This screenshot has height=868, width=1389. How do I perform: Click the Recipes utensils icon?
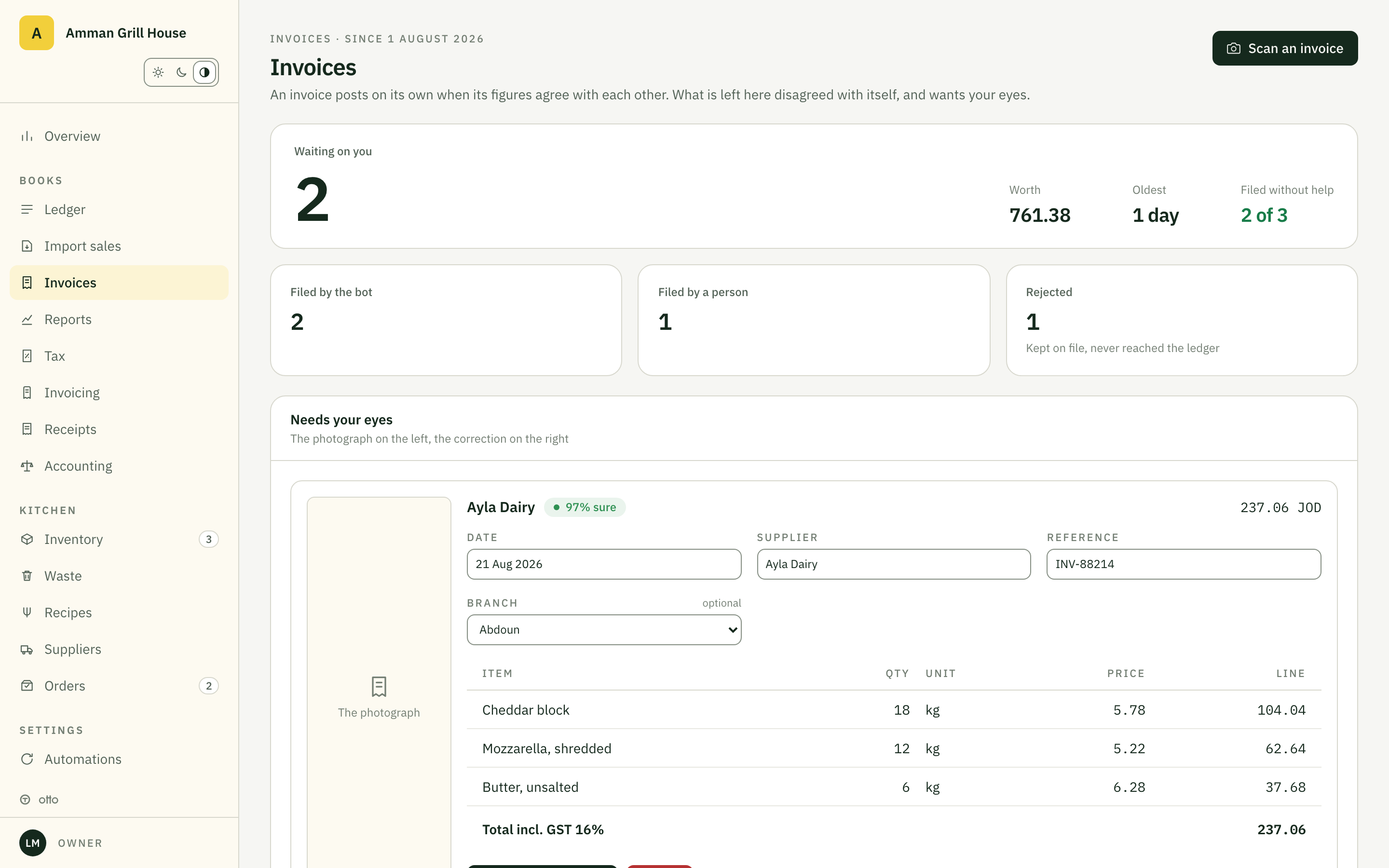27,612
